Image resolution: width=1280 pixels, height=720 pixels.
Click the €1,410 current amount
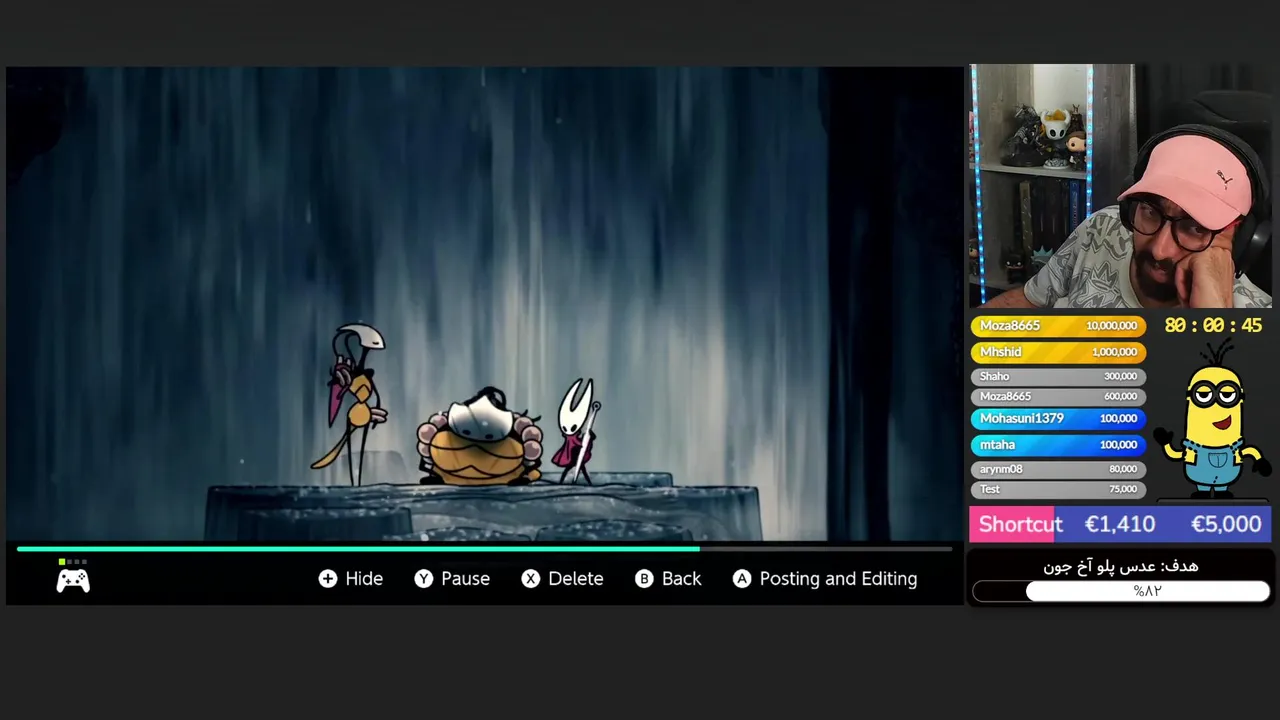(1120, 524)
